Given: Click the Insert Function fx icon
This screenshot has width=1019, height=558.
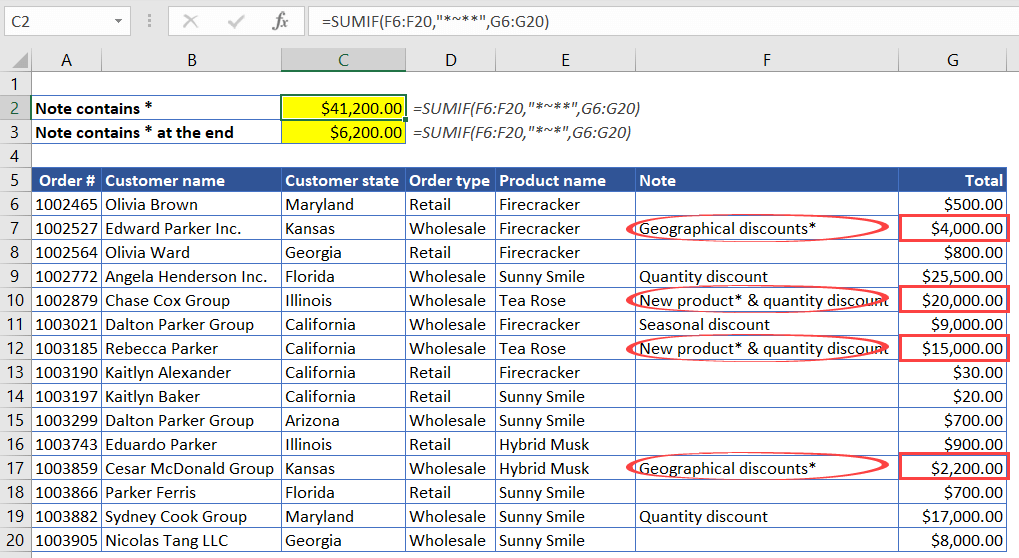Looking at the screenshot, I should click(x=281, y=21).
